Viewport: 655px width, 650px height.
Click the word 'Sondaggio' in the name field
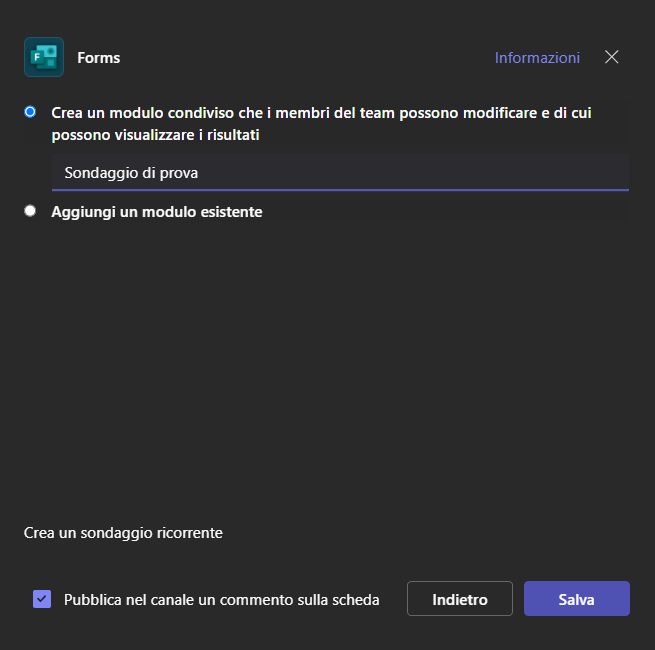[98, 173]
